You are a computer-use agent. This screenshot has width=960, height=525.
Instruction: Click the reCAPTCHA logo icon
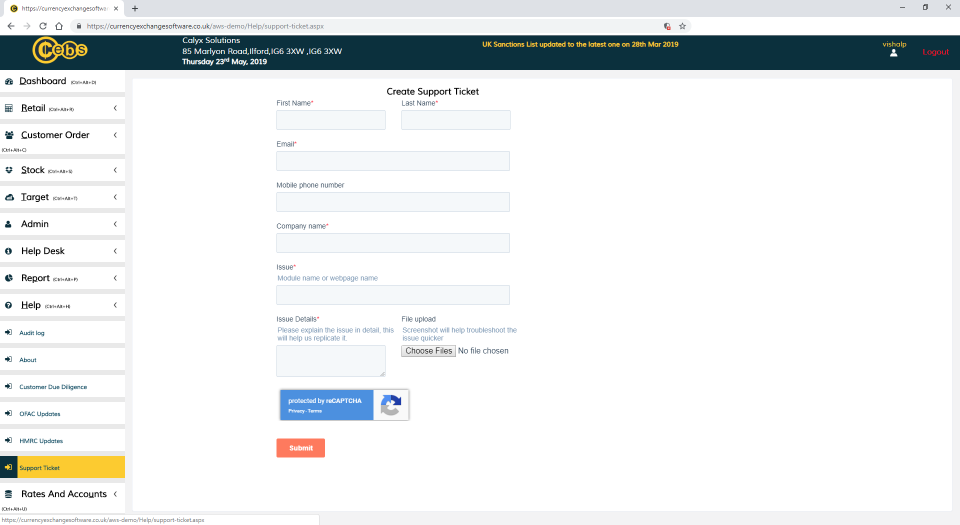point(391,405)
